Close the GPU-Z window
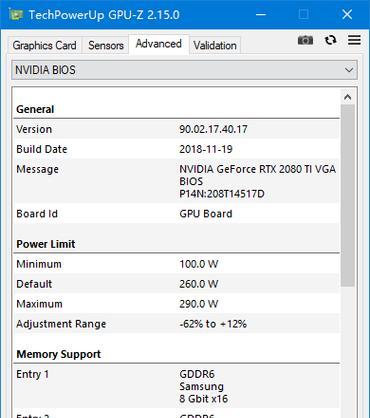The height and width of the screenshot is (418, 370). point(347,15)
